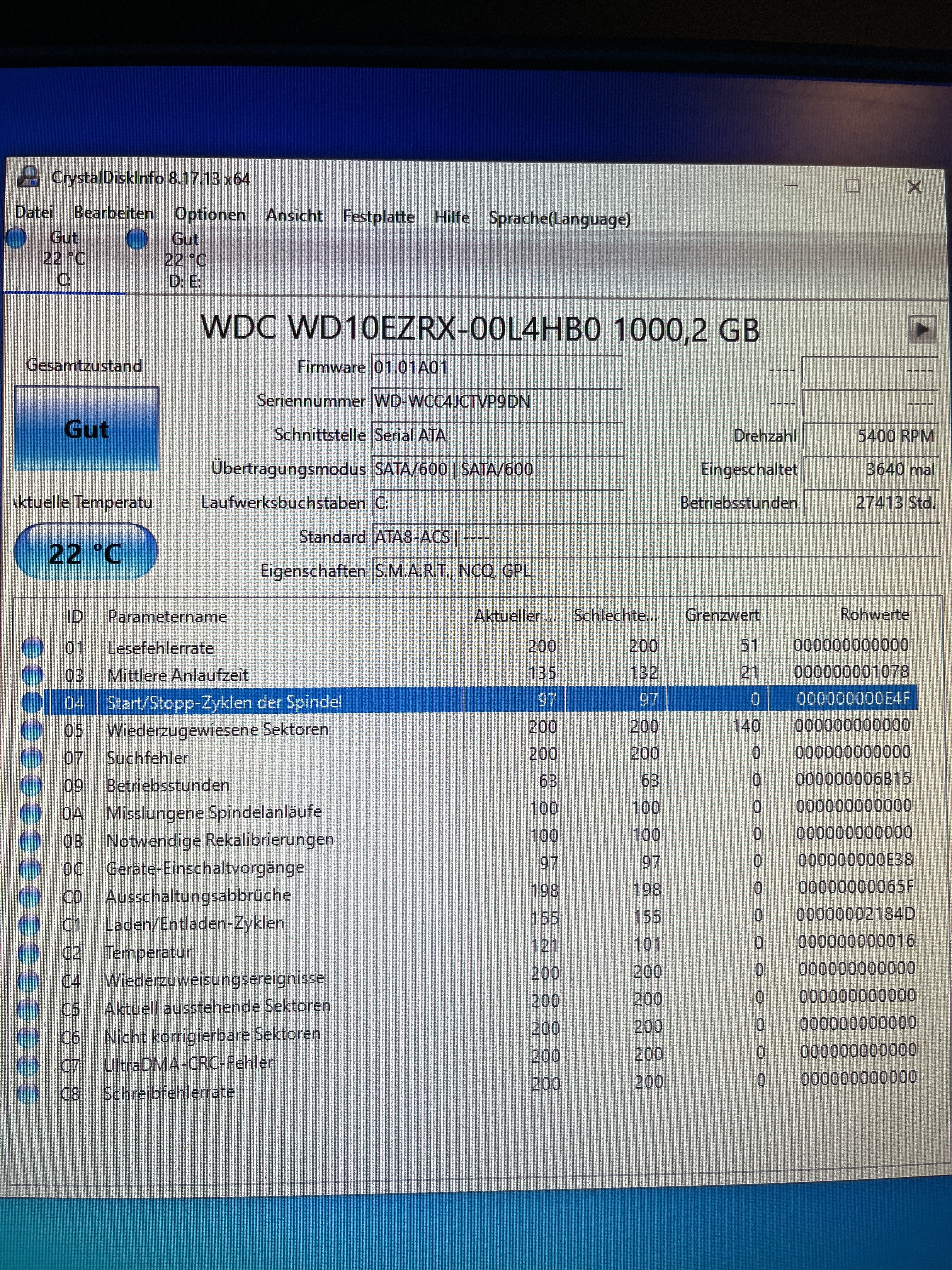
Task: Click the Gut health status button
Action: [87, 429]
